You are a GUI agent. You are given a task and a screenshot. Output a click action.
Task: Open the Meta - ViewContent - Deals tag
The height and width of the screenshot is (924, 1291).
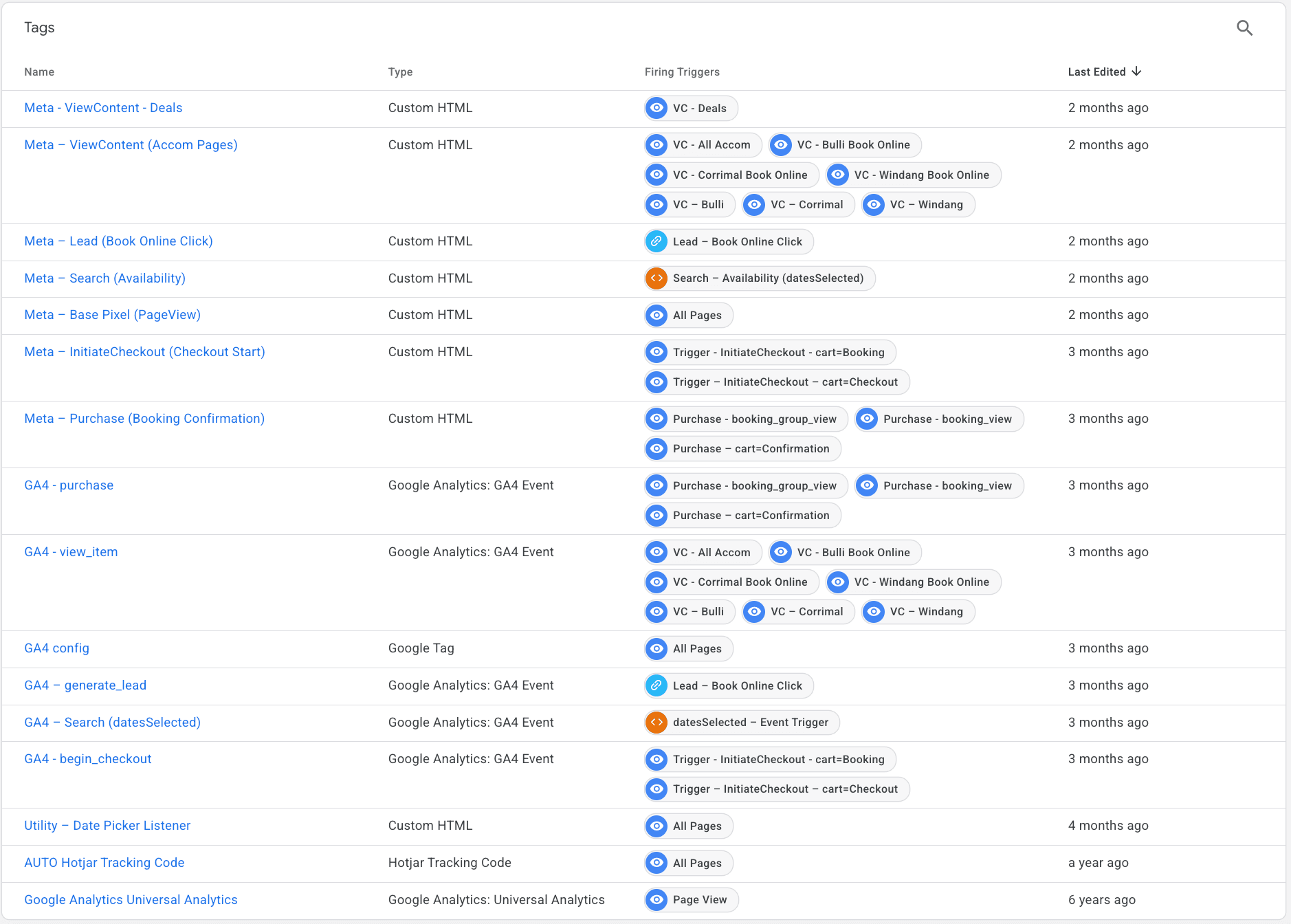[x=103, y=108]
